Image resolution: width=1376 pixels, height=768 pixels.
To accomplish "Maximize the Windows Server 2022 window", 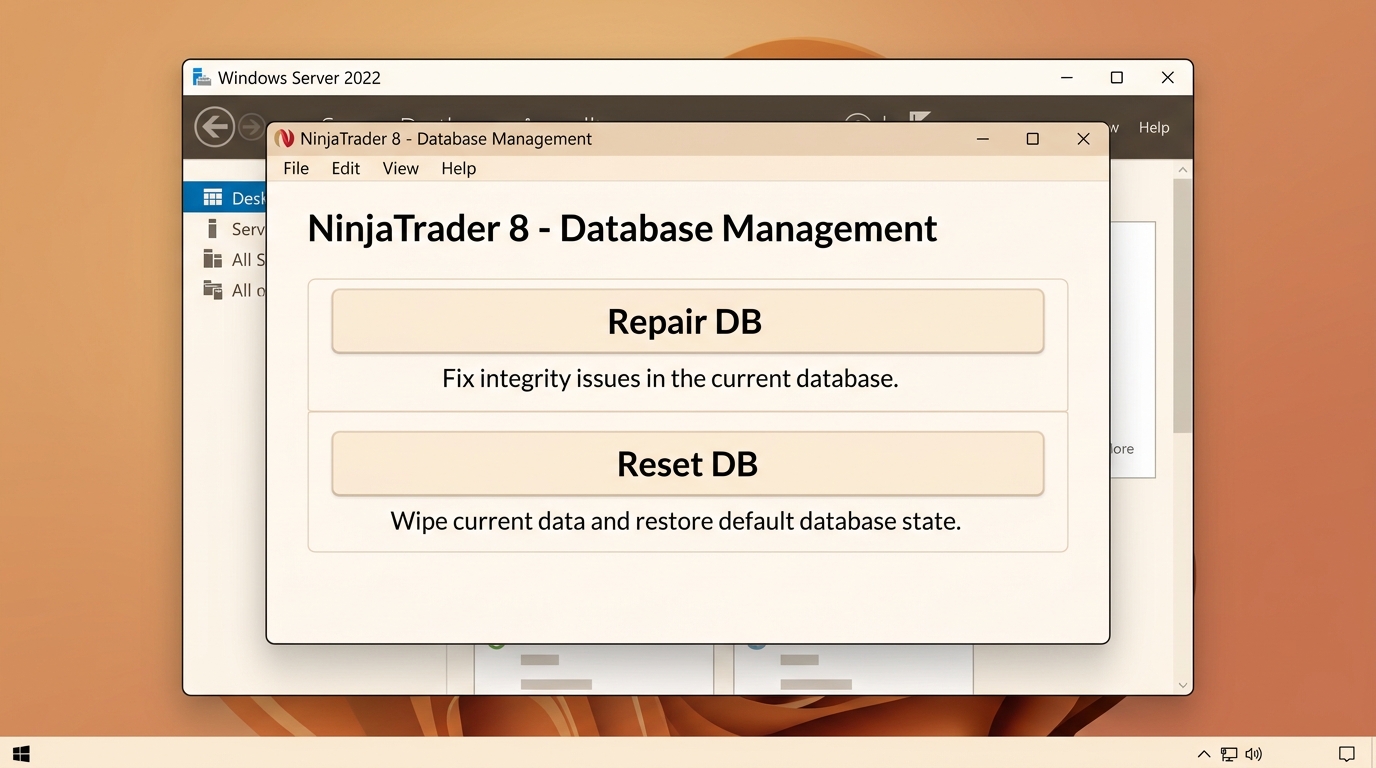I will [1117, 77].
